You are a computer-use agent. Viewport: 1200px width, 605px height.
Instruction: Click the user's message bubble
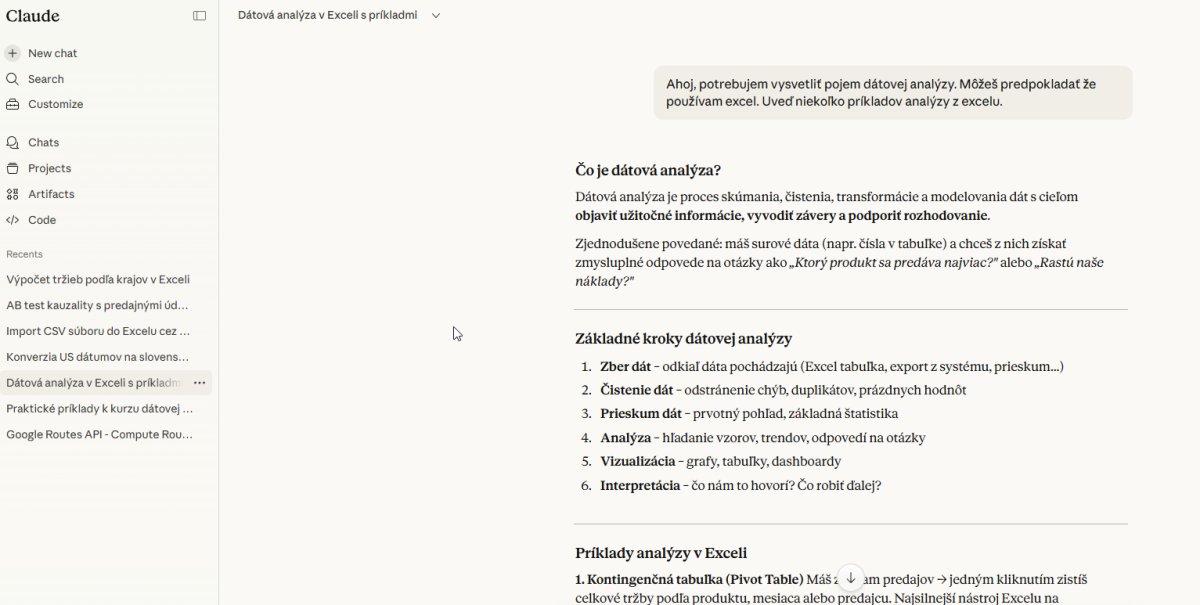click(892, 93)
